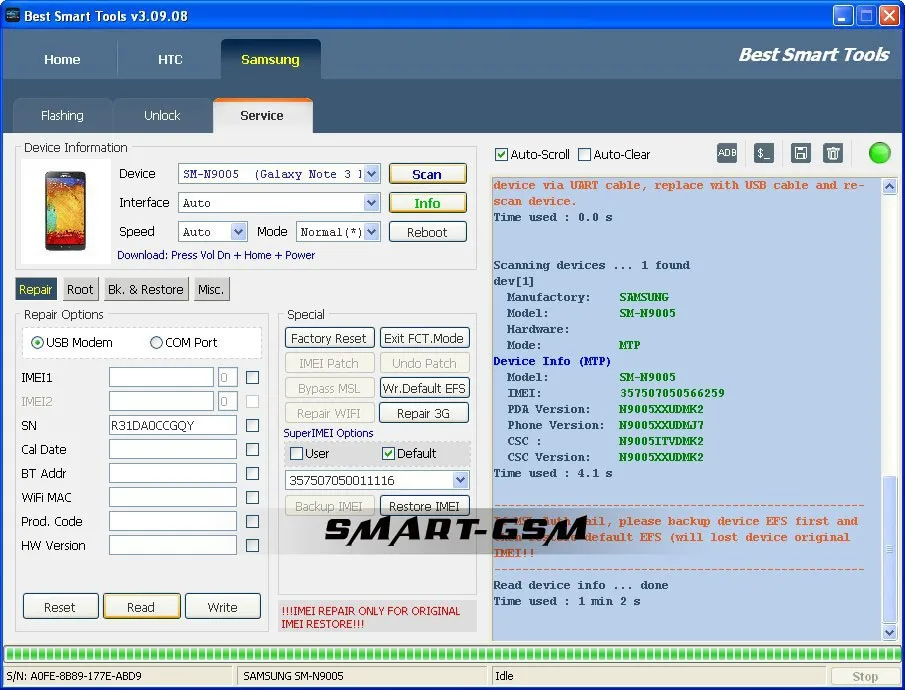Click the Factory Reset button
905x690 pixels.
tap(329, 338)
